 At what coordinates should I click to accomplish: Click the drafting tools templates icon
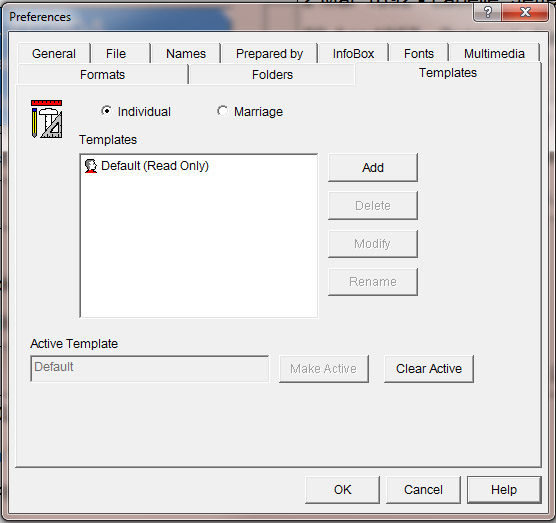46,119
